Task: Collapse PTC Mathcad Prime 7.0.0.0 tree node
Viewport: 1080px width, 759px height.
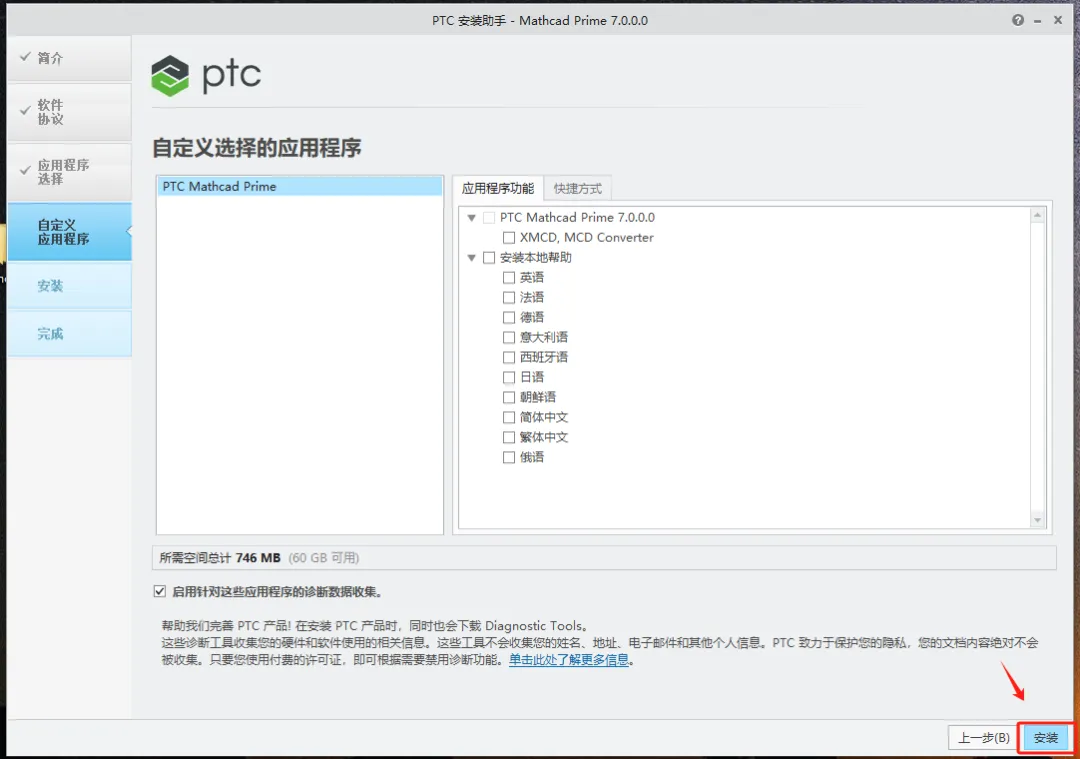Action: [472, 218]
